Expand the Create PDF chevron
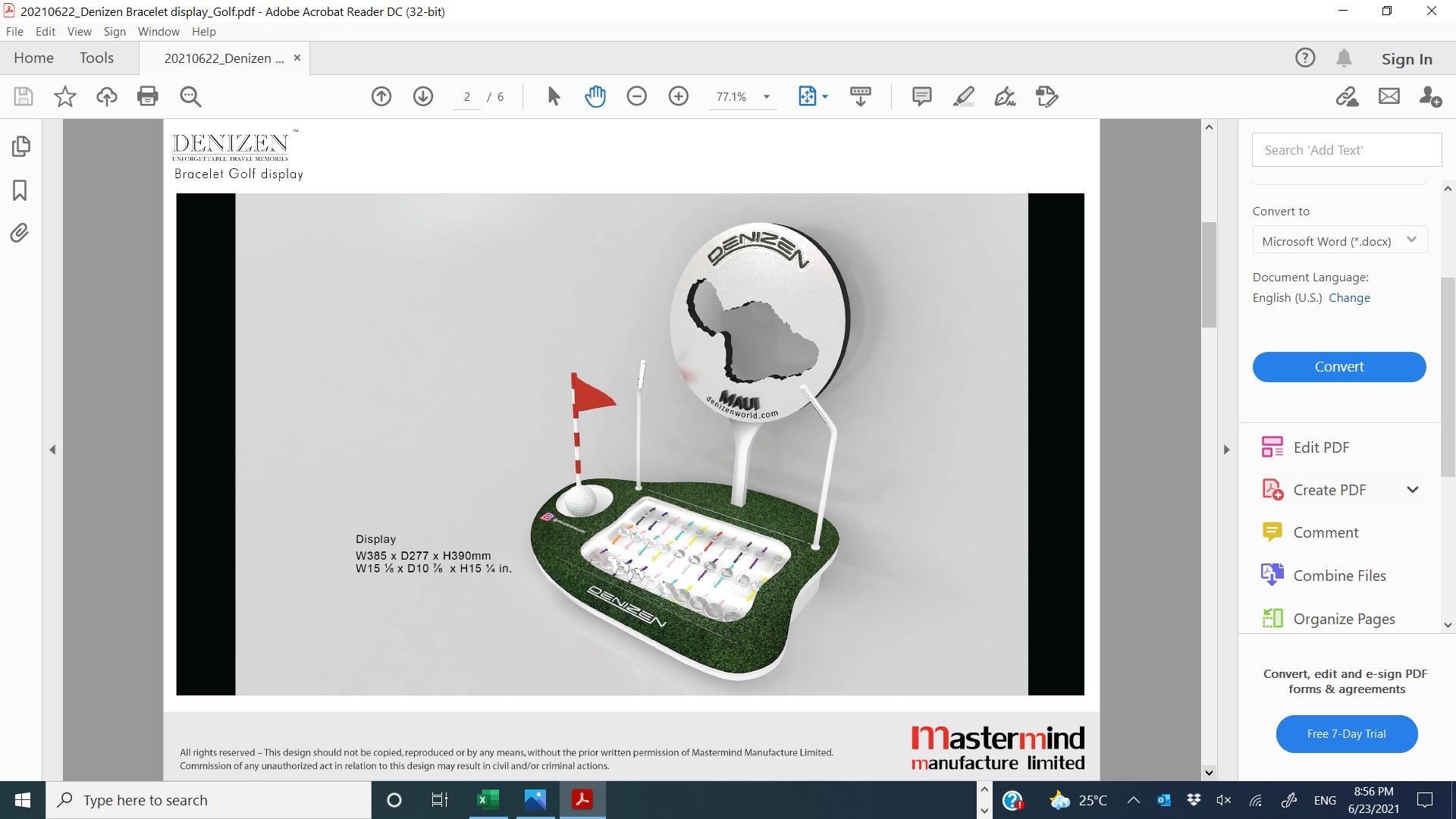The width and height of the screenshot is (1456, 819). pos(1412,490)
